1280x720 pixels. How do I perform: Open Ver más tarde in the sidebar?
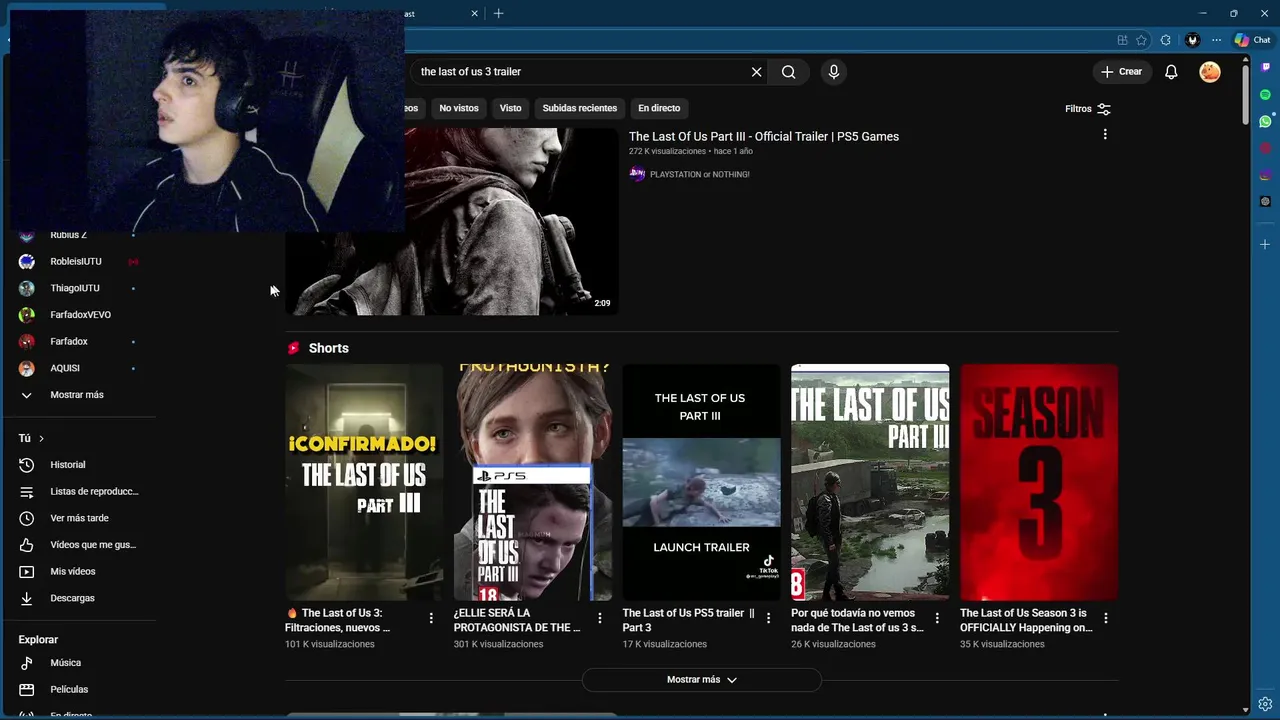pyautogui.click(x=78, y=518)
